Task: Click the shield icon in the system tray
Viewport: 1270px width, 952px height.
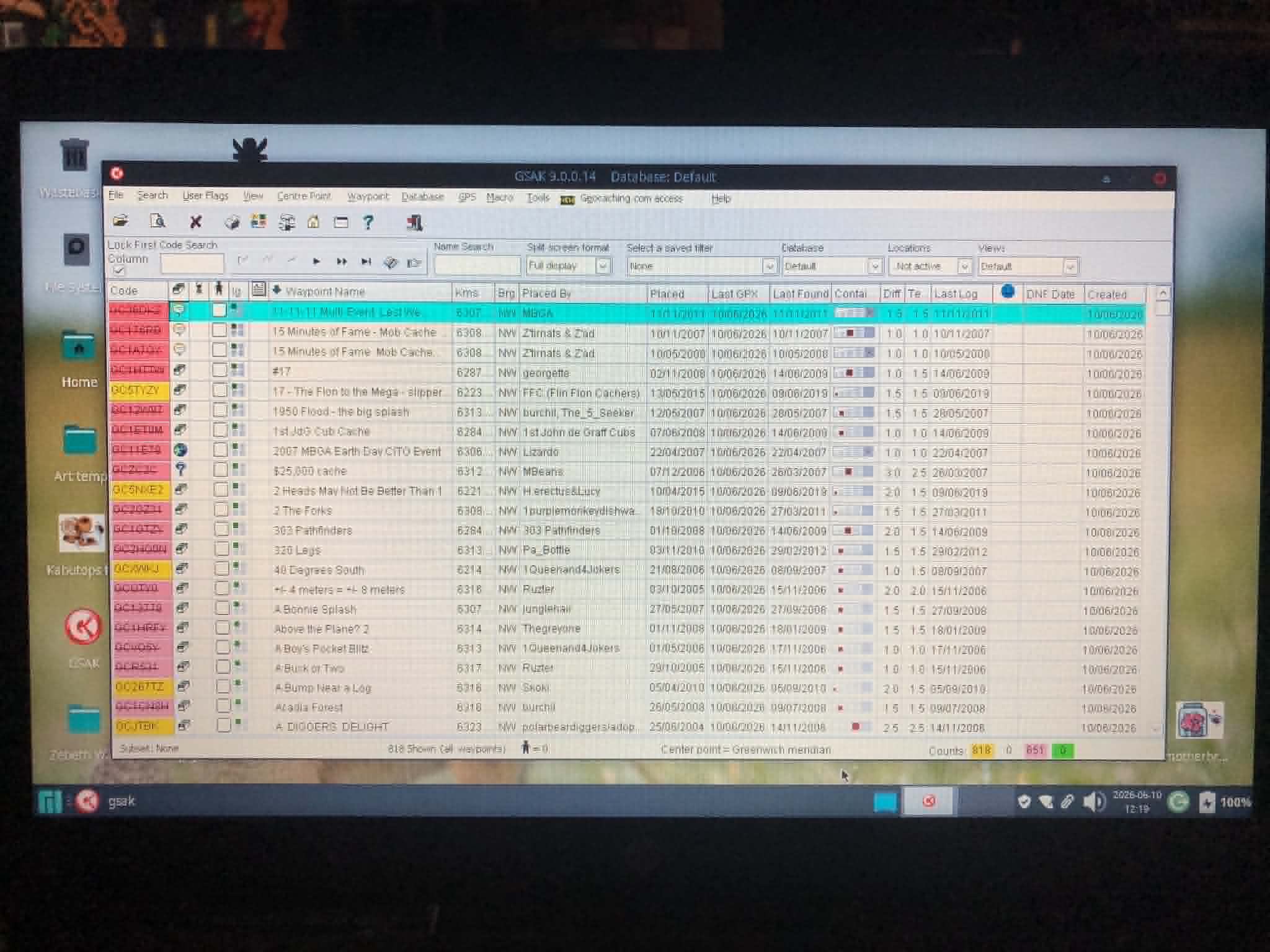Action: [1024, 802]
